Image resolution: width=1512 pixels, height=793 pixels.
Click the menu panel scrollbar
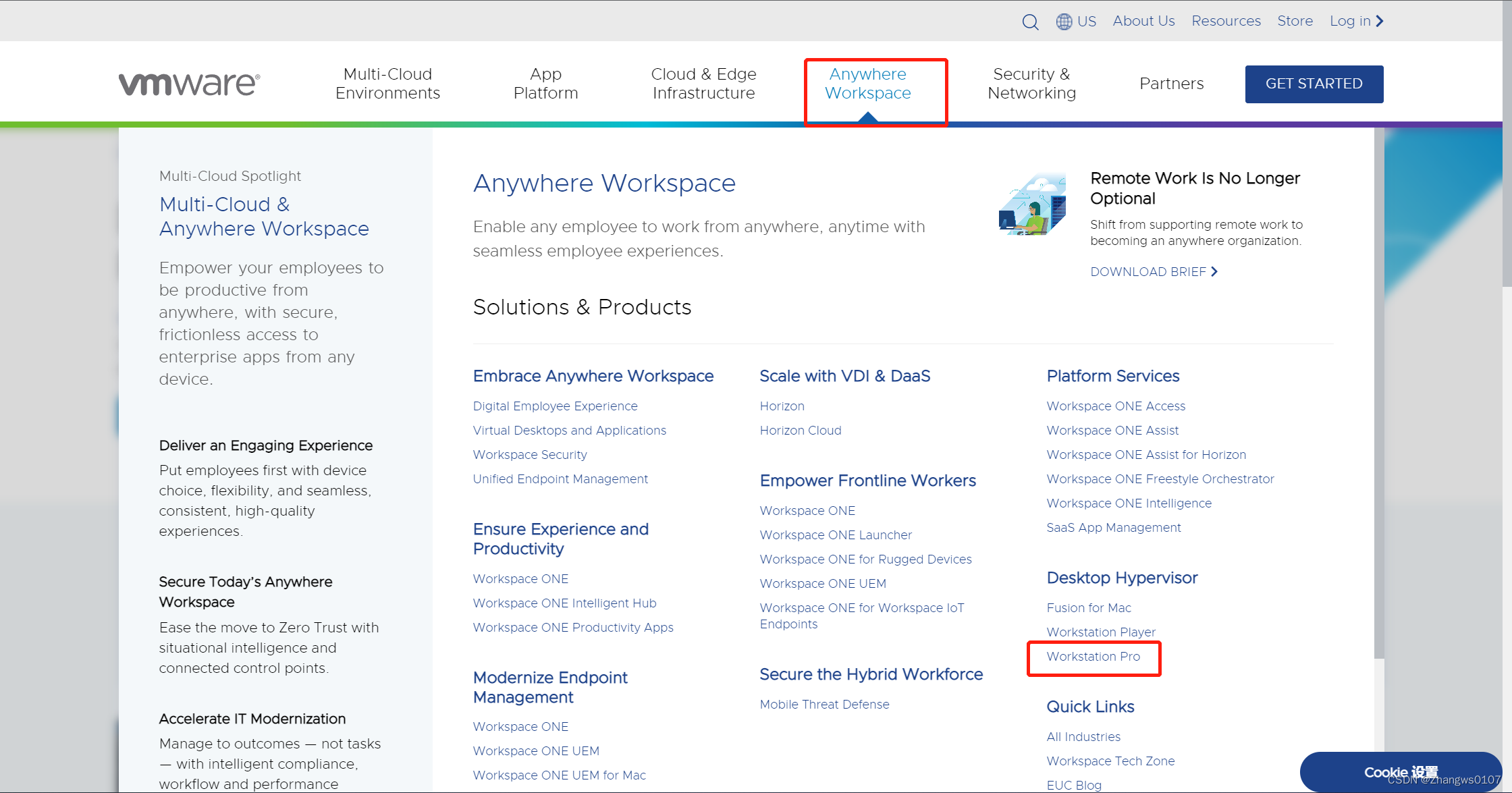point(1379,393)
